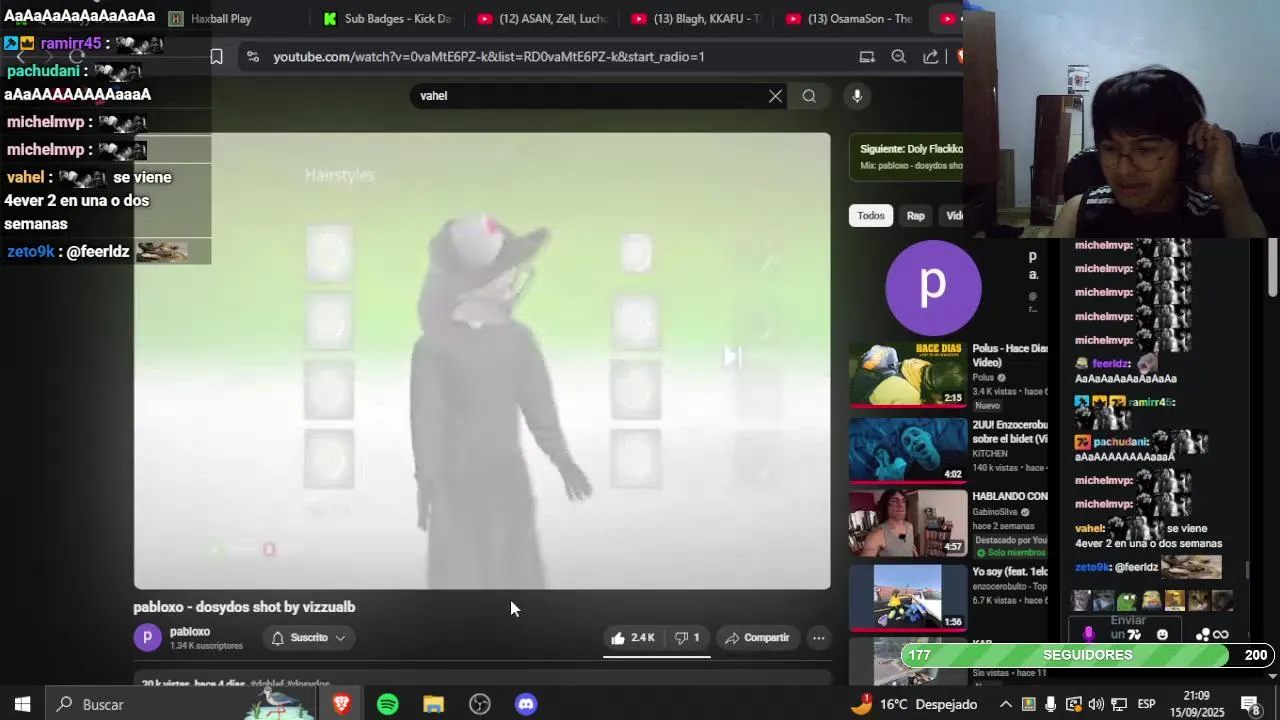This screenshot has width=1280, height=720.
Task: Activate voice search microphone button
Action: [x=857, y=96]
